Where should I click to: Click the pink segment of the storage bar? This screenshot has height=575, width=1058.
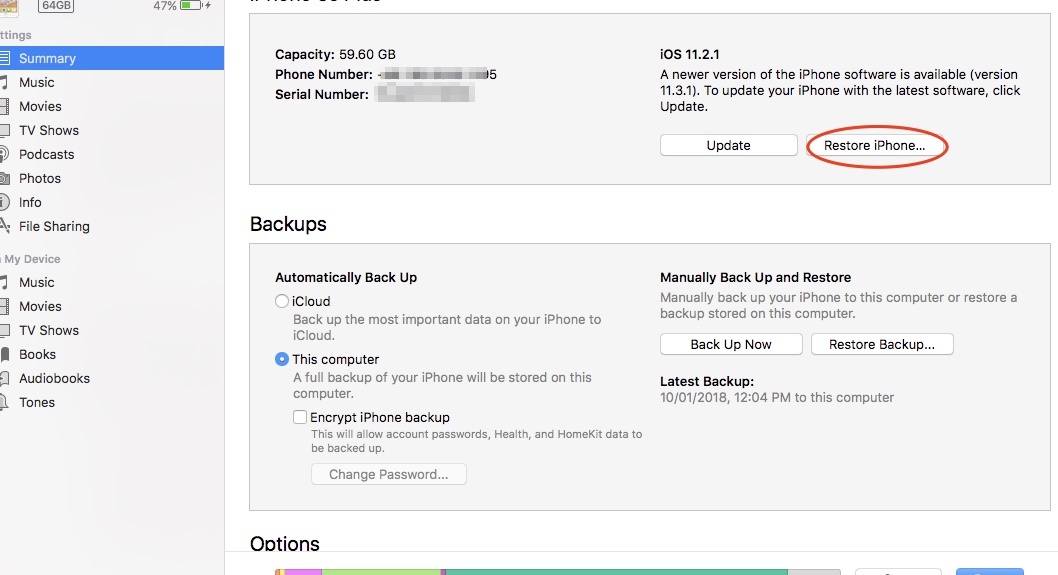[x=302, y=572]
